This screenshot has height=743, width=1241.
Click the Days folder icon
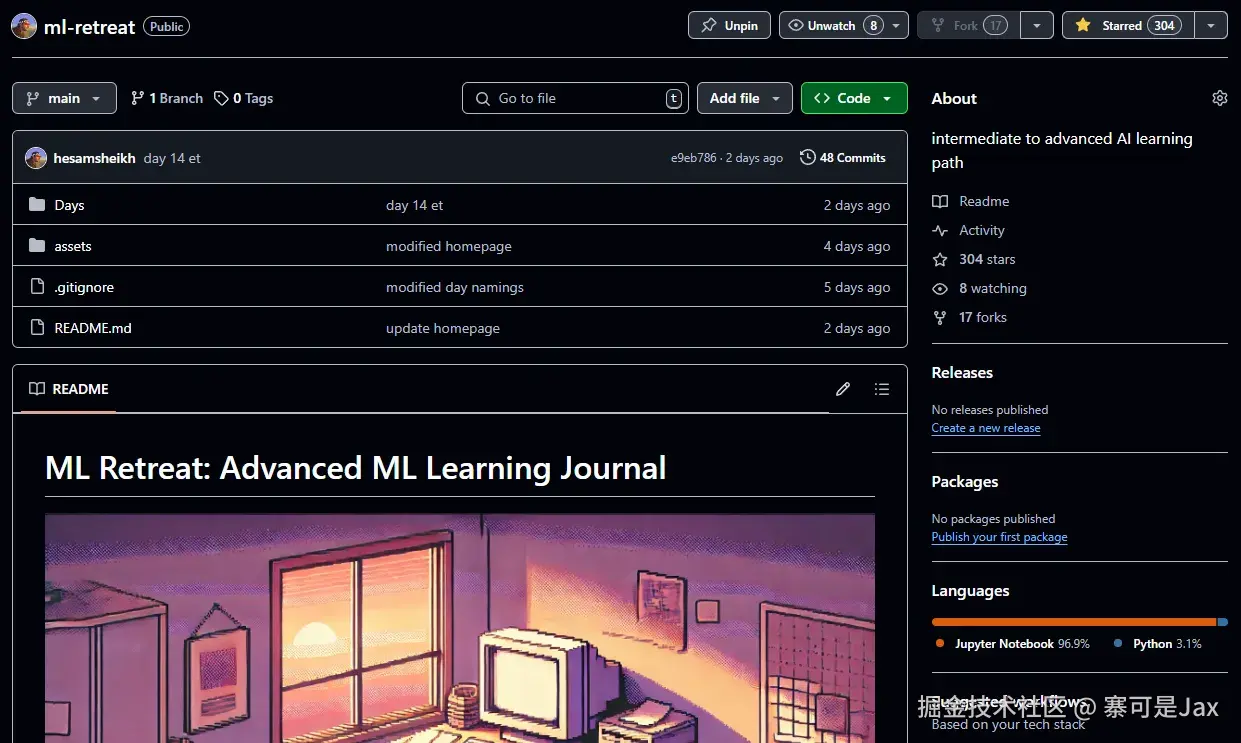[37, 205]
